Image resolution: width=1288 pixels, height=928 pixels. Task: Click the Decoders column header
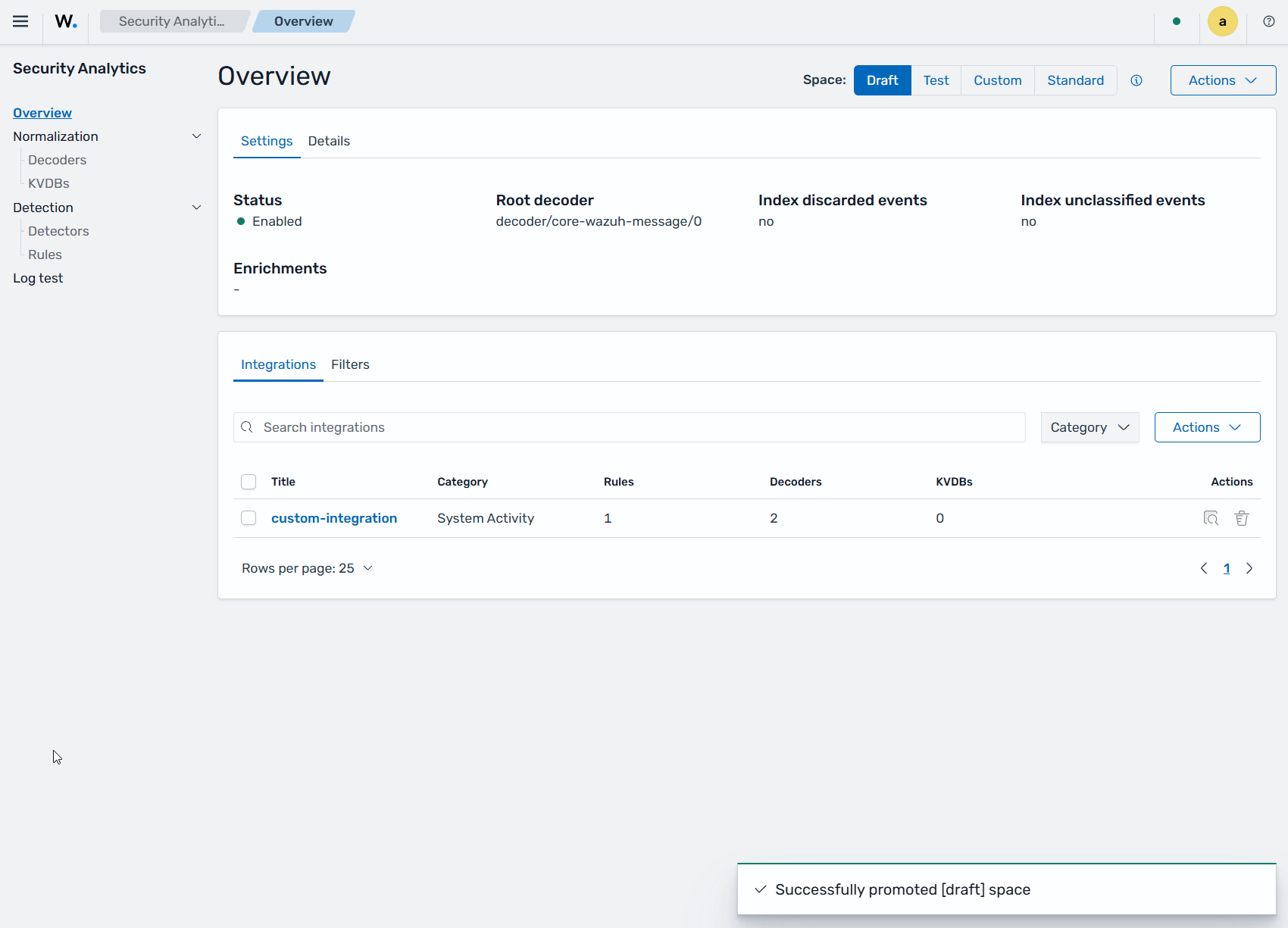pos(796,482)
